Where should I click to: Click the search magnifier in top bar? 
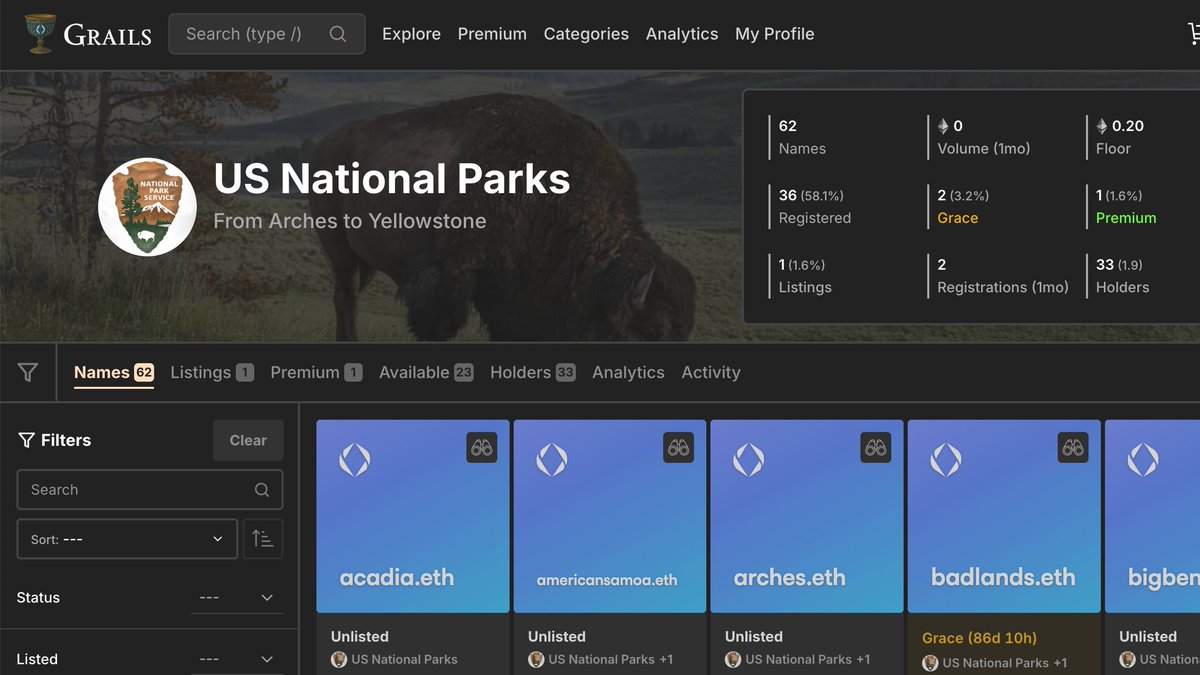(x=338, y=34)
